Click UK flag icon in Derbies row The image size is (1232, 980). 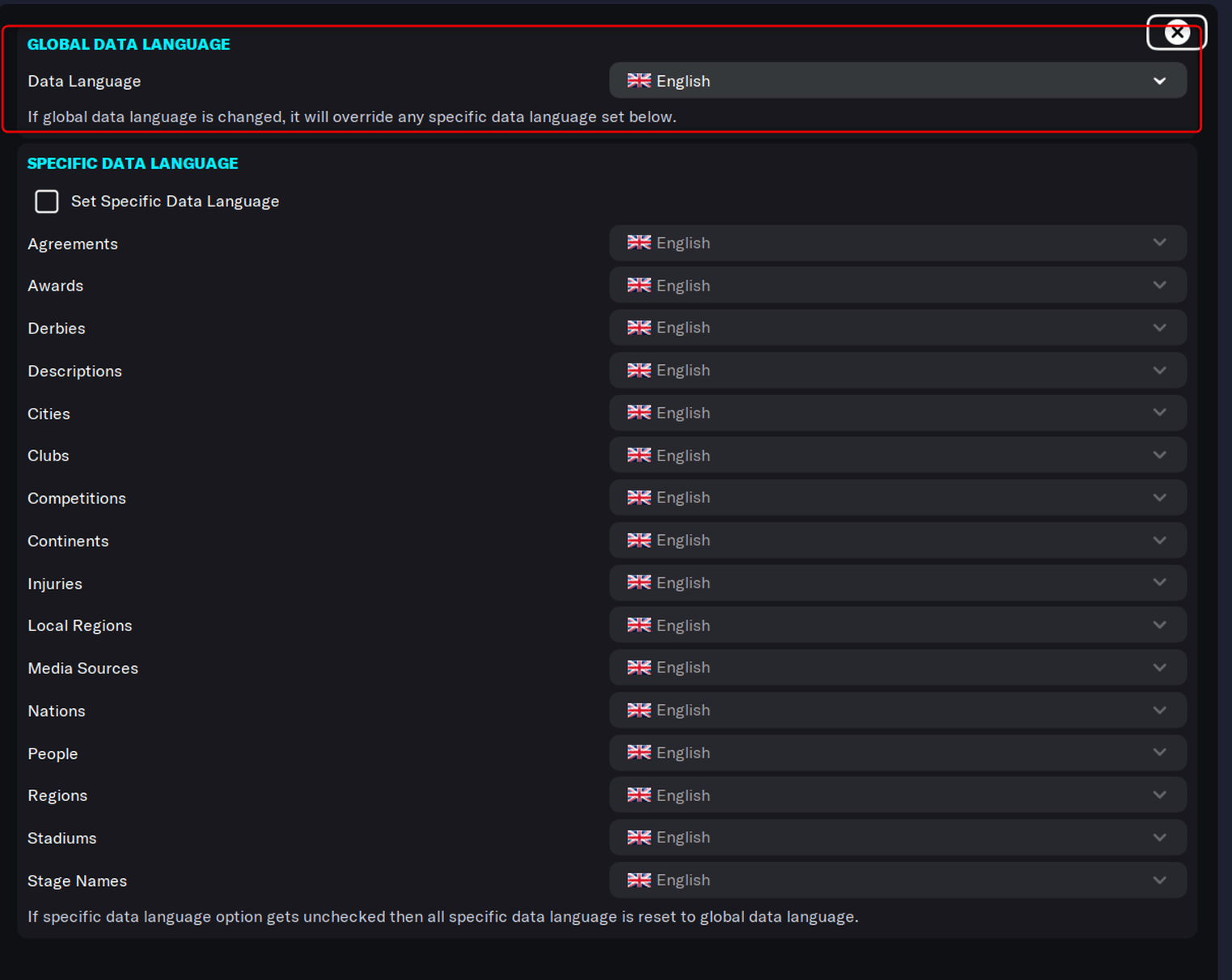[x=639, y=328]
